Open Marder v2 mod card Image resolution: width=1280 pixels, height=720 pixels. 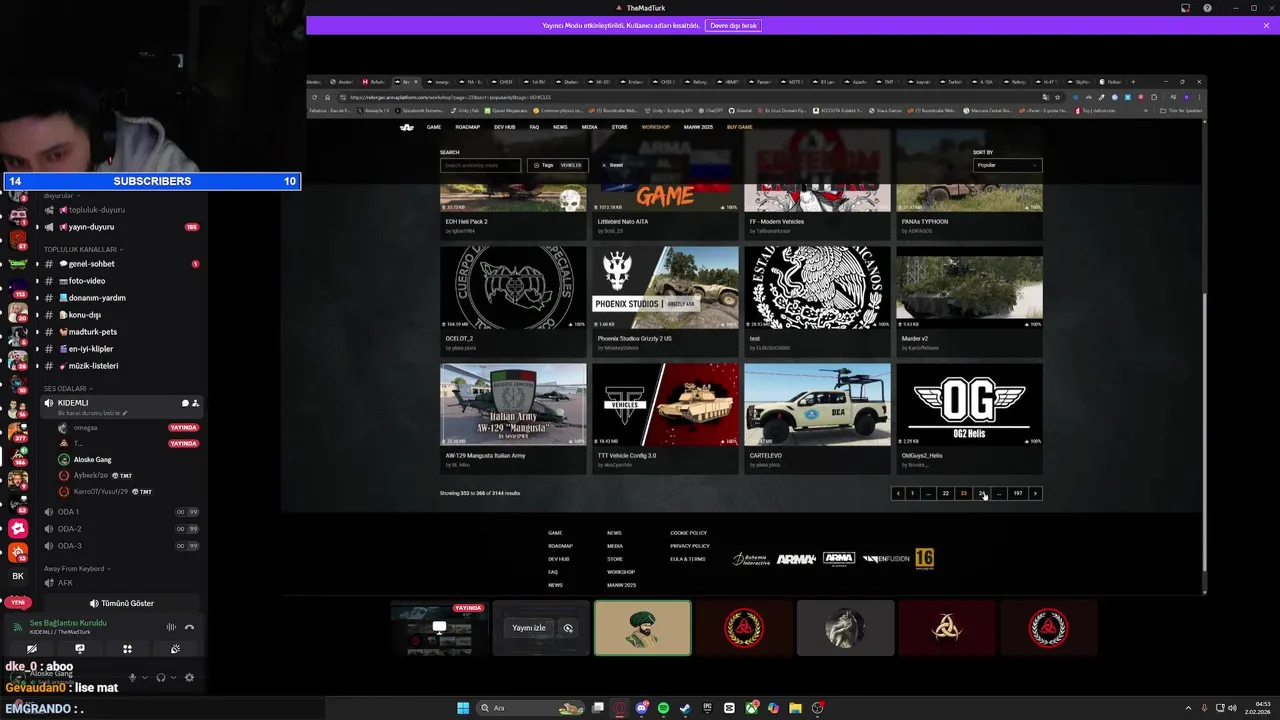point(969,300)
